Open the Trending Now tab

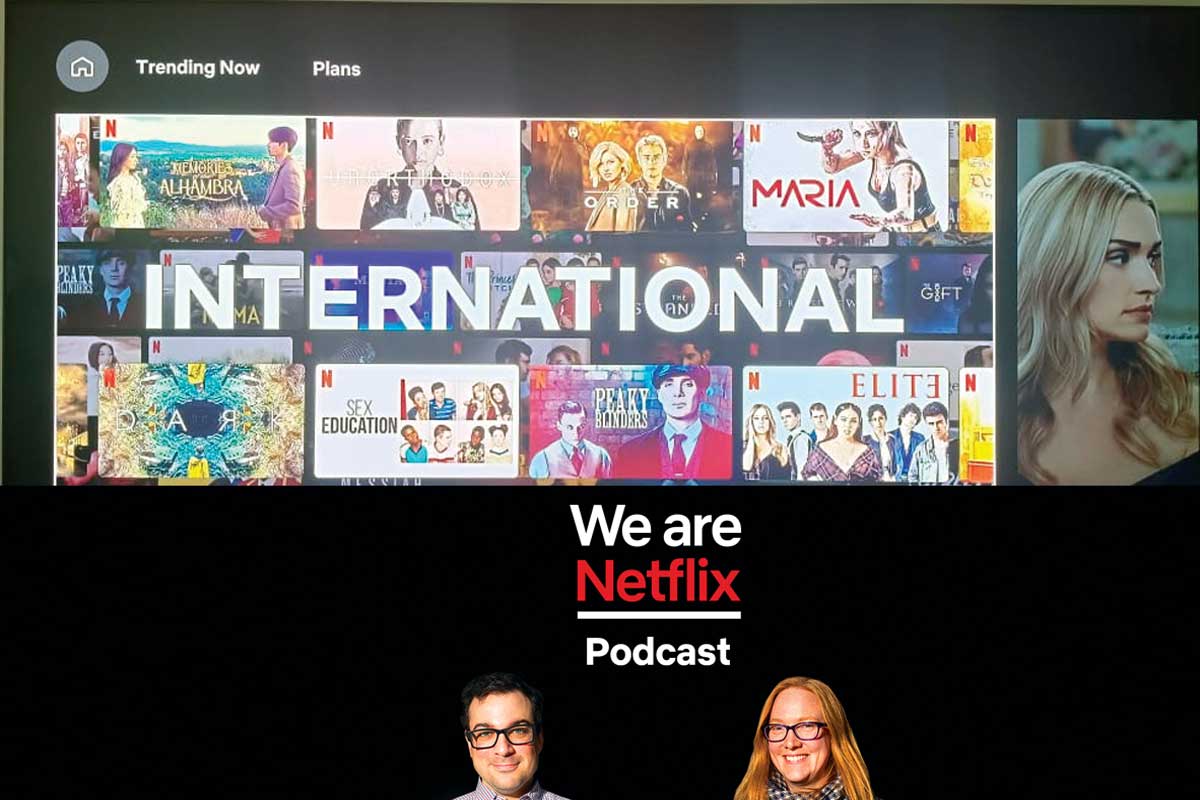coord(197,68)
